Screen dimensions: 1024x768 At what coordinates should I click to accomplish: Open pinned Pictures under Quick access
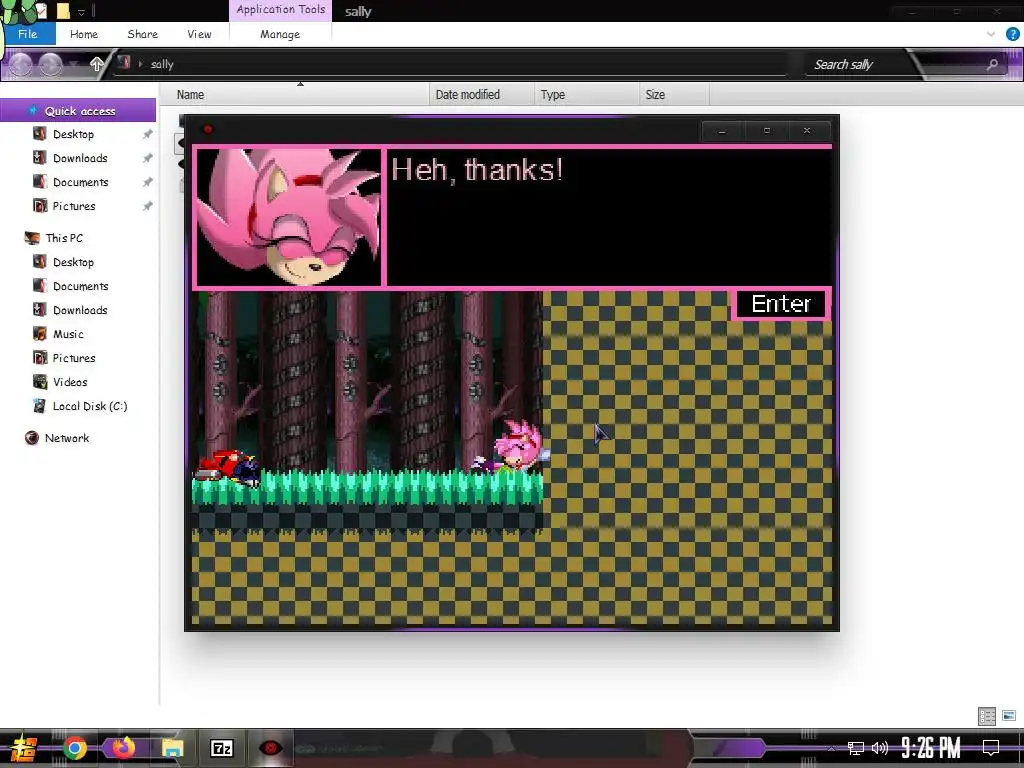point(74,206)
